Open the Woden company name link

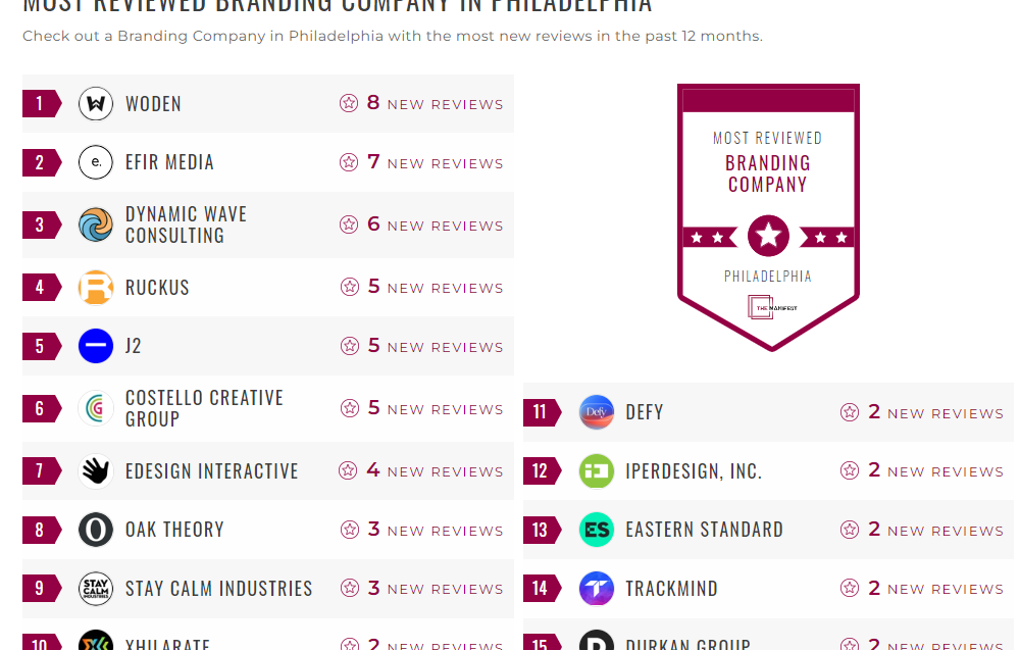click(153, 104)
